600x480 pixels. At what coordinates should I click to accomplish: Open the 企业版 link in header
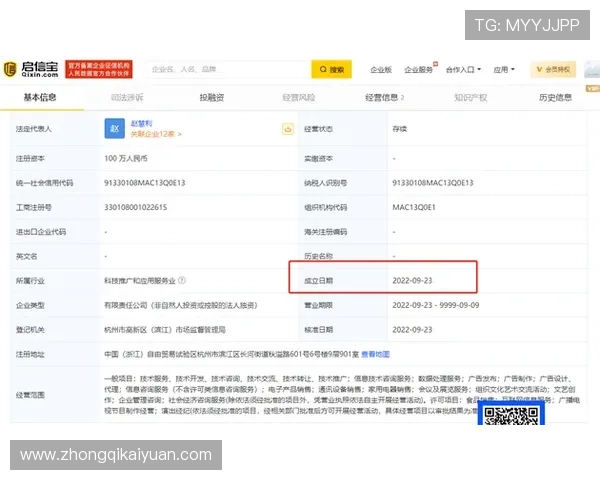[381, 70]
